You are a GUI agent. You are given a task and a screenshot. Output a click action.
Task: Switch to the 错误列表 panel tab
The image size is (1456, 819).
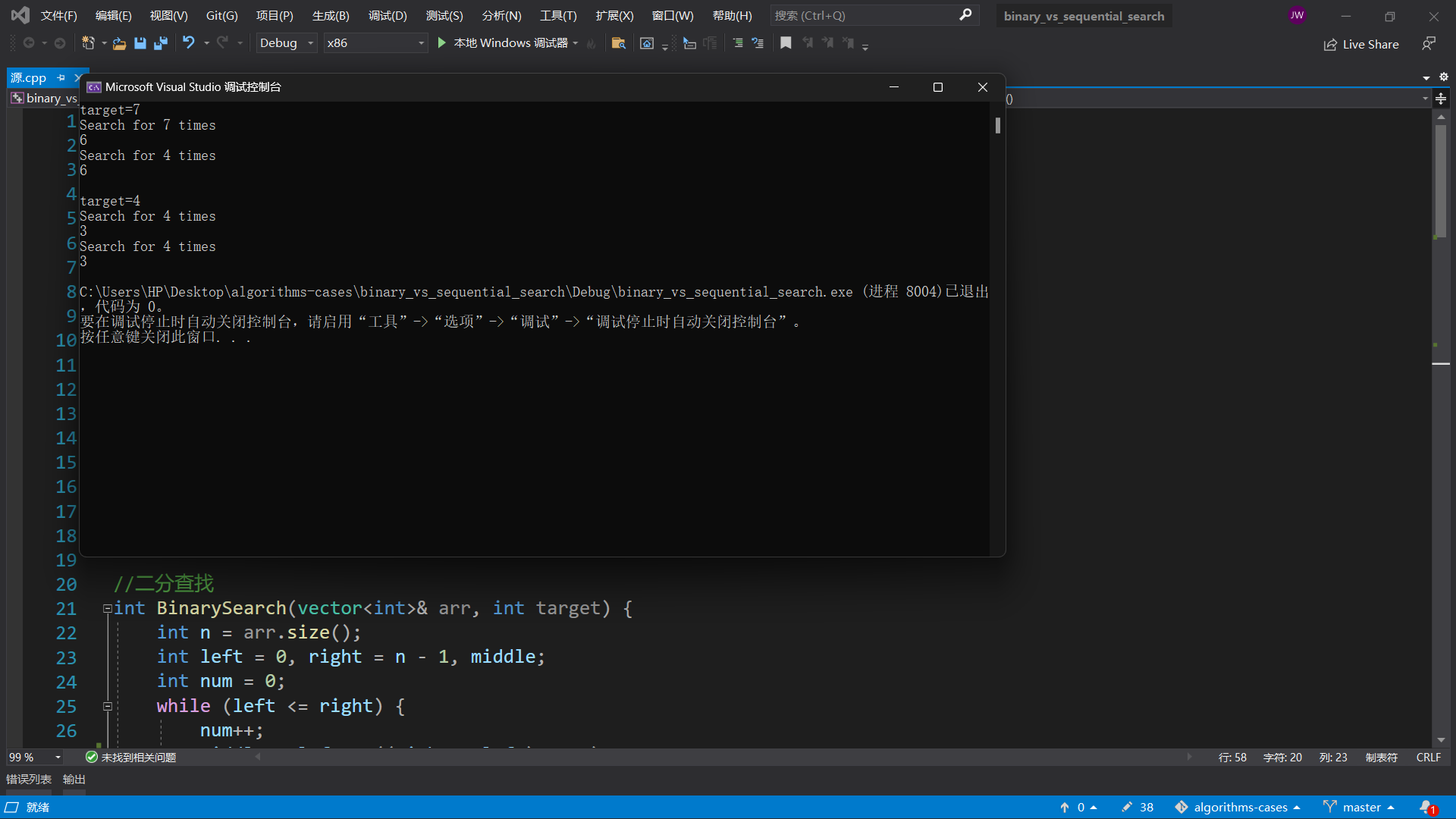[x=29, y=780]
